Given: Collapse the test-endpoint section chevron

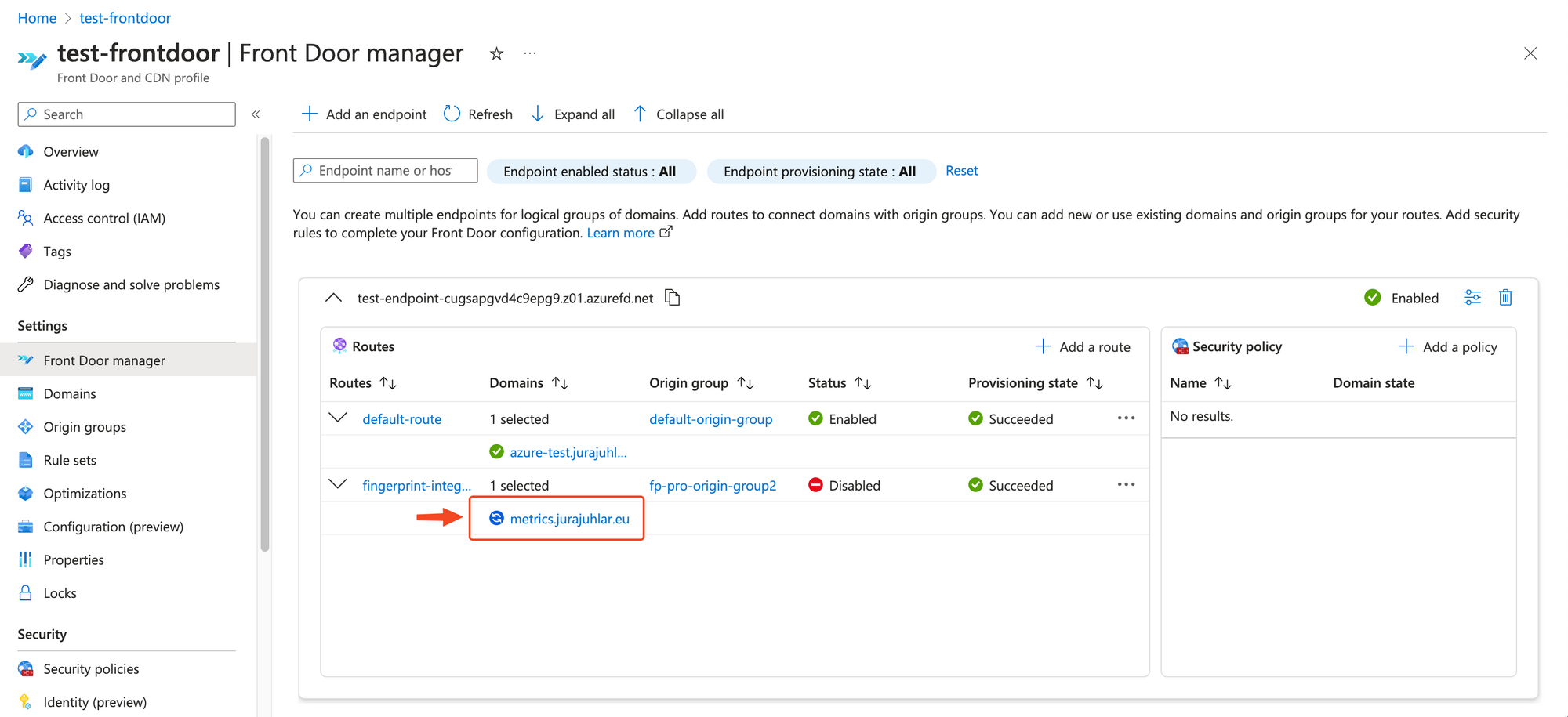Looking at the screenshot, I should click(x=334, y=298).
